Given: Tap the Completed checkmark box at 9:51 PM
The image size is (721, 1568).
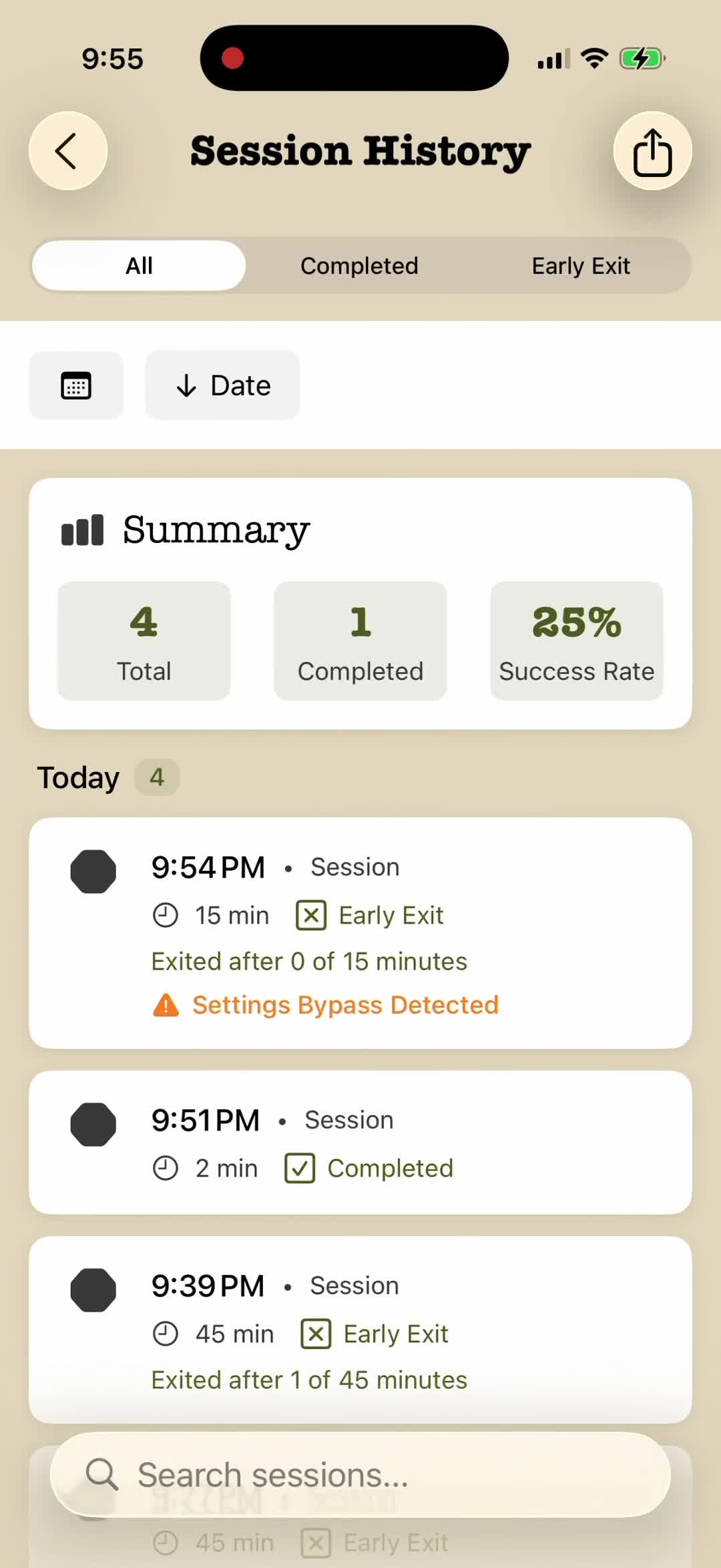Looking at the screenshot, I should (300, 1169).
